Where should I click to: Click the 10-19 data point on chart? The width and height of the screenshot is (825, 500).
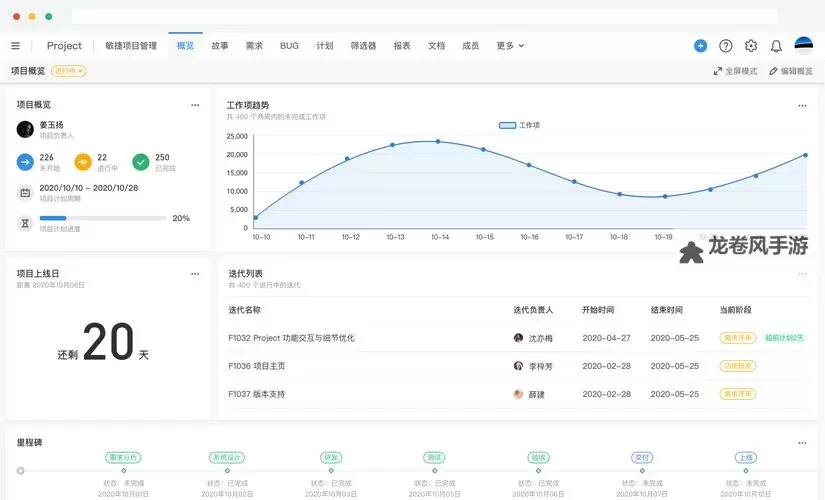coord(665,197)
